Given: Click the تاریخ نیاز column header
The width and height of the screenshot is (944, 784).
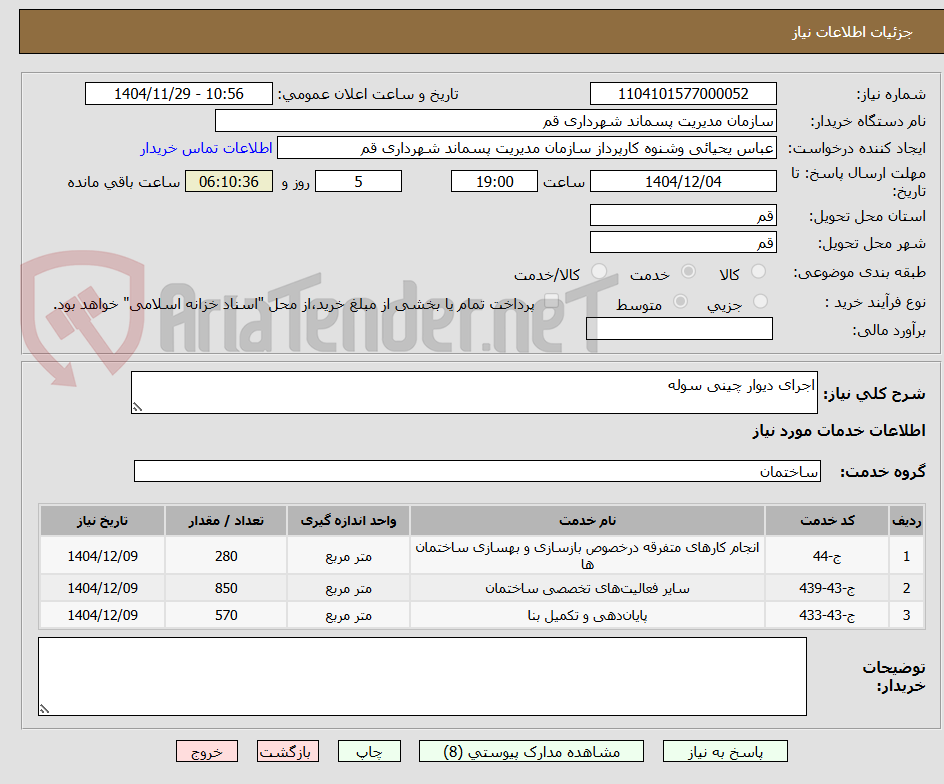Looking at the screenshot, I should click(x=102, y=521).
